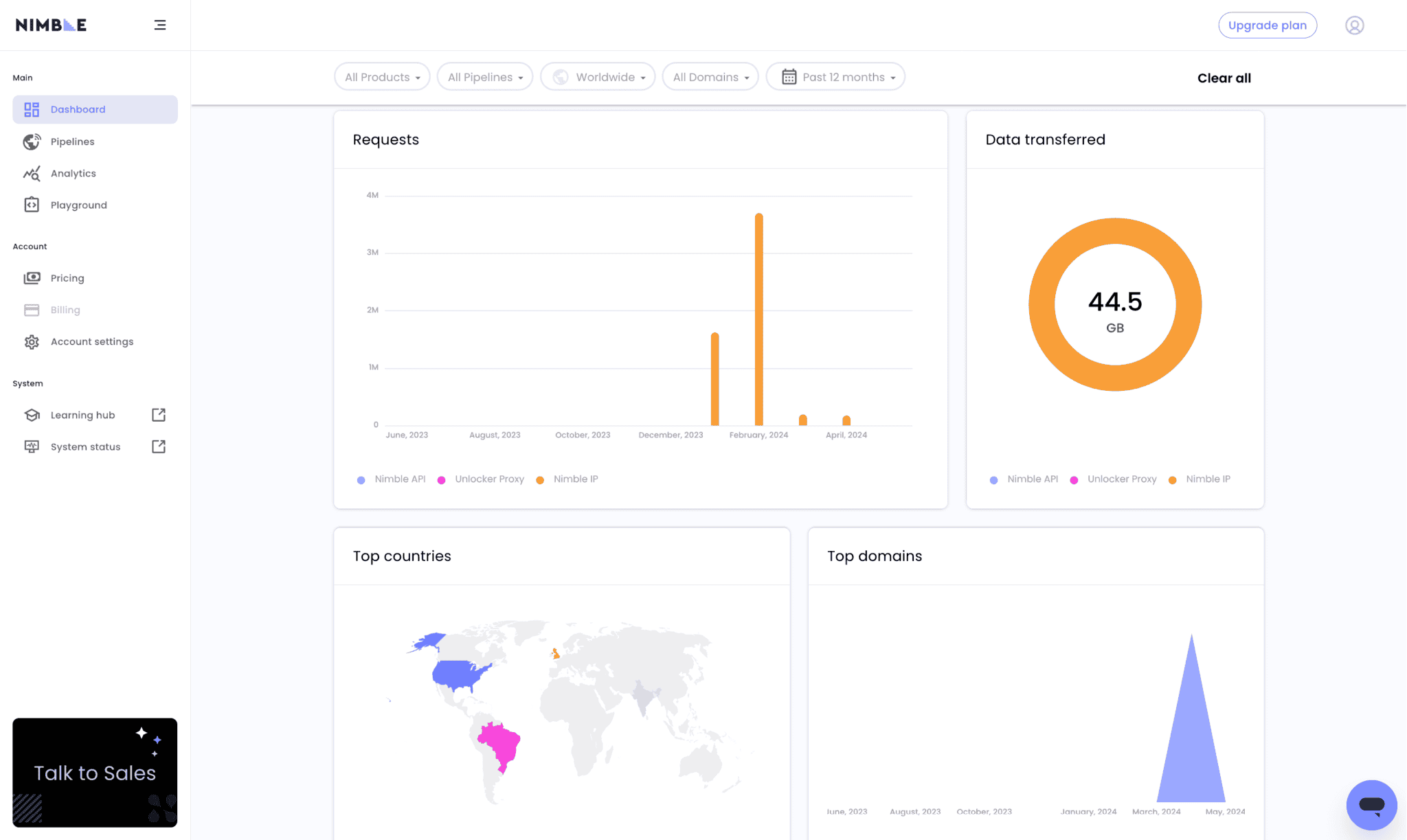This screenshot has height=840, width=1407.
Task: Click the Billing card icon
Action: [x=32, y=310]
